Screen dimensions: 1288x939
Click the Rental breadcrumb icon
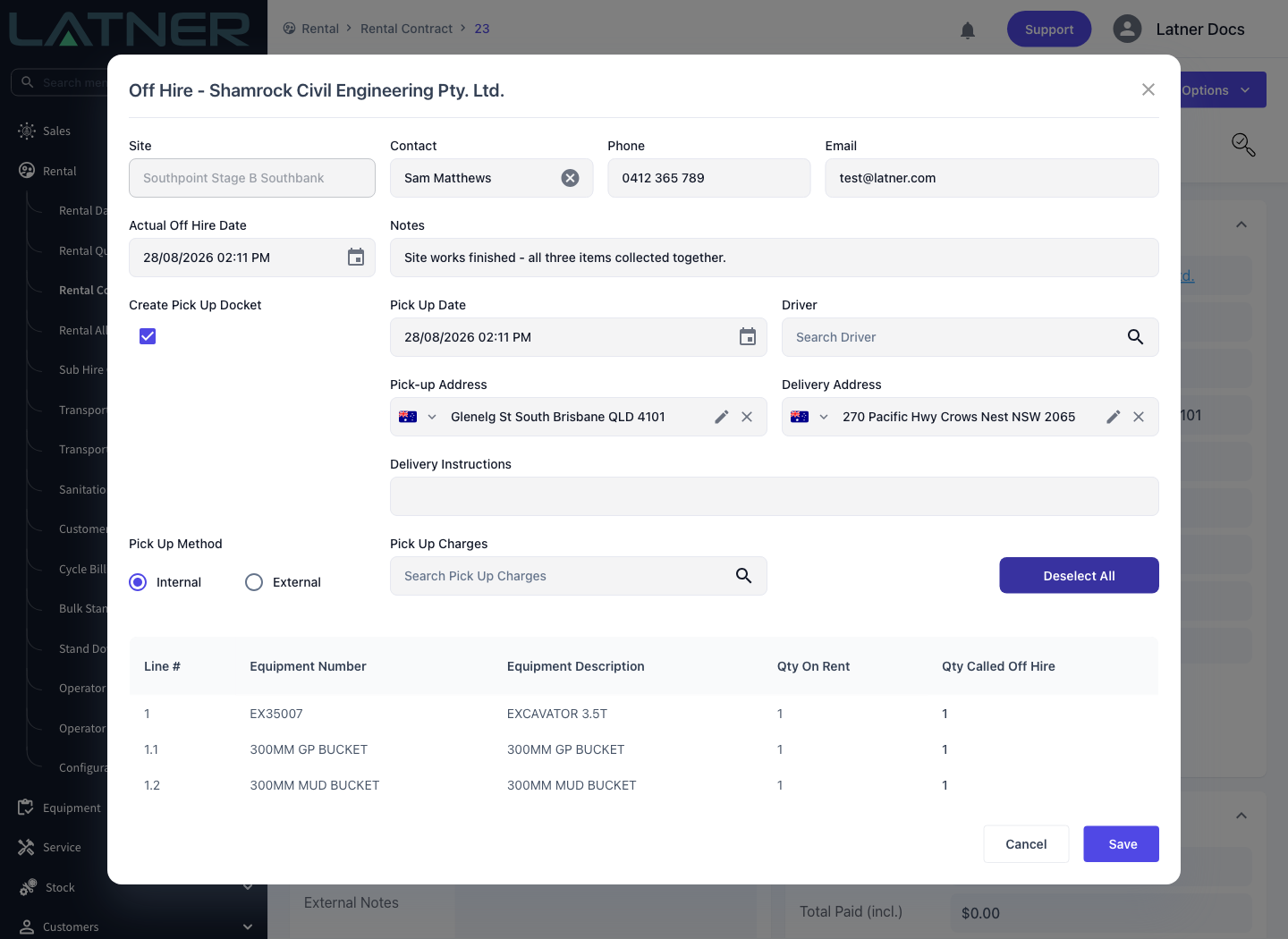click(289, 29)
